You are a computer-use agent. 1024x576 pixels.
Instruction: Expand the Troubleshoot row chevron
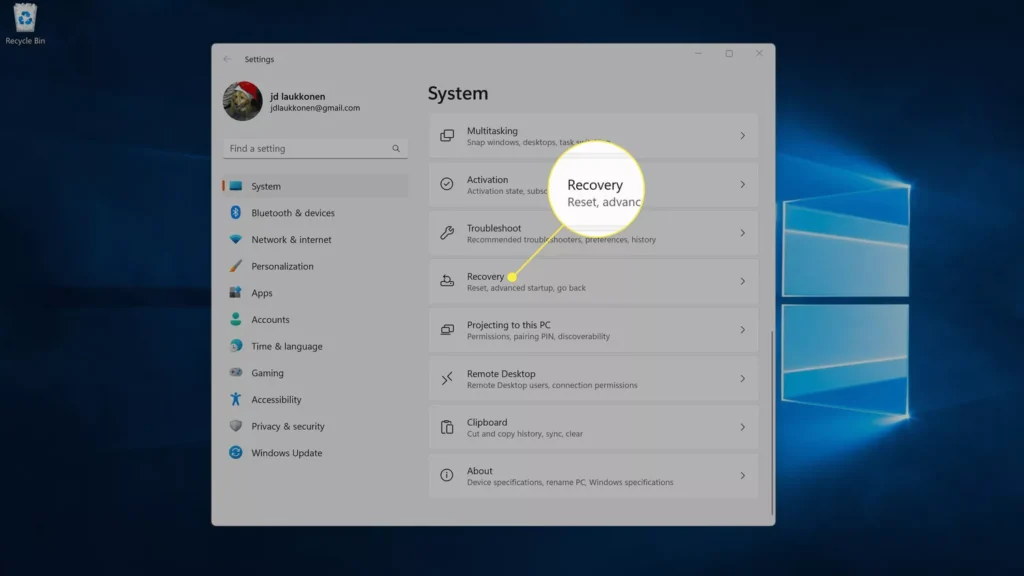[743, 233]
